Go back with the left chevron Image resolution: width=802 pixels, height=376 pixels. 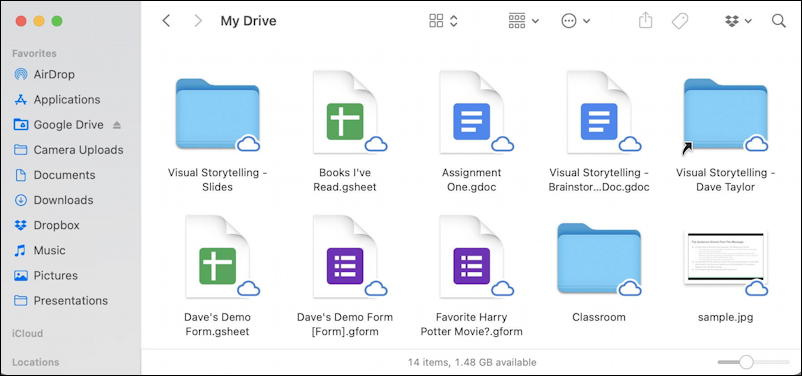coord(166,21)
